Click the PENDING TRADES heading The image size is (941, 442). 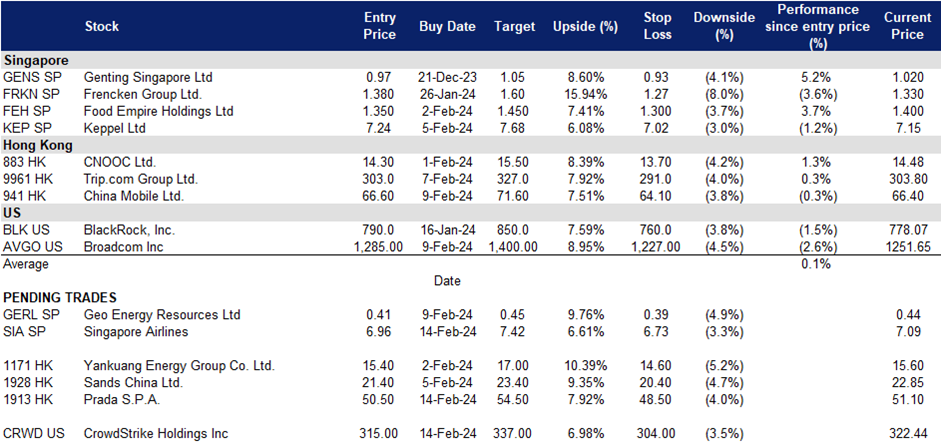click(60, 297)
